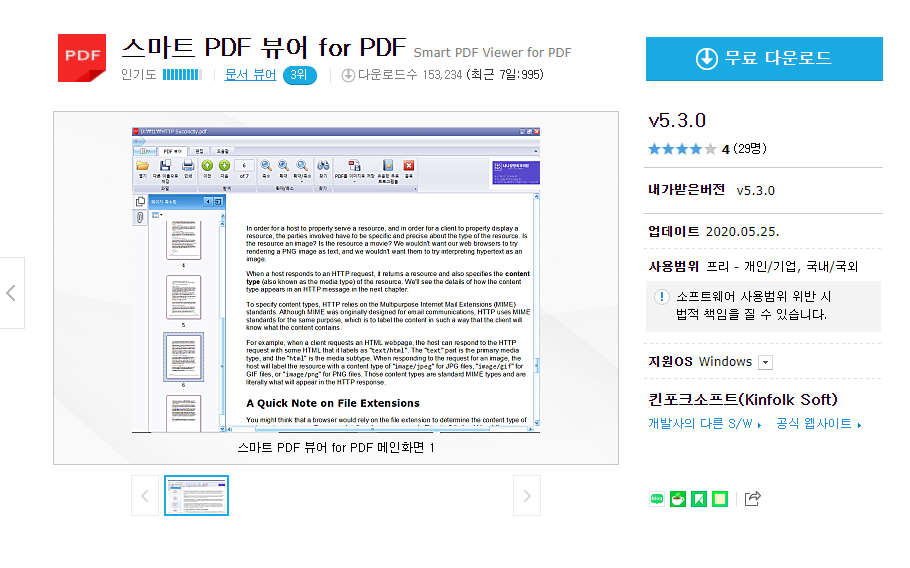This screenshot has width=910, height=568.
Task: Click the 'A Quick Note on File Extensions' heading
Action: 333,403
